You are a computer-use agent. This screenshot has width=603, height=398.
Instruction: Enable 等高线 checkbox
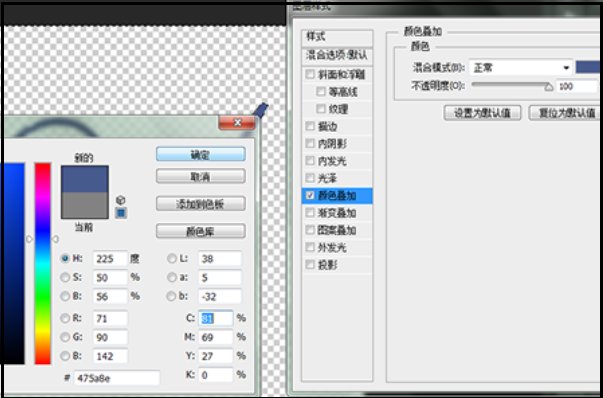tap(321, 92)
